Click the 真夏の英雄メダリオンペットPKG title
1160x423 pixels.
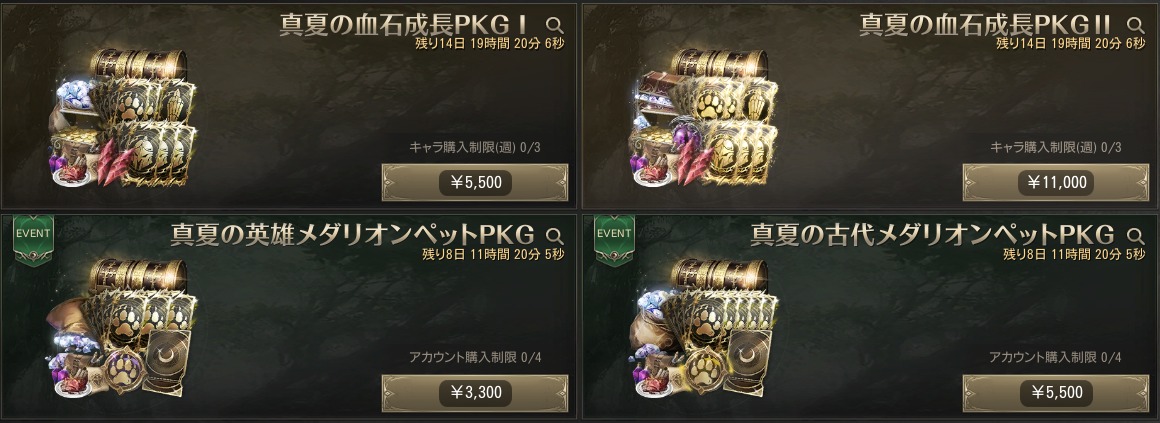[353, 235]
